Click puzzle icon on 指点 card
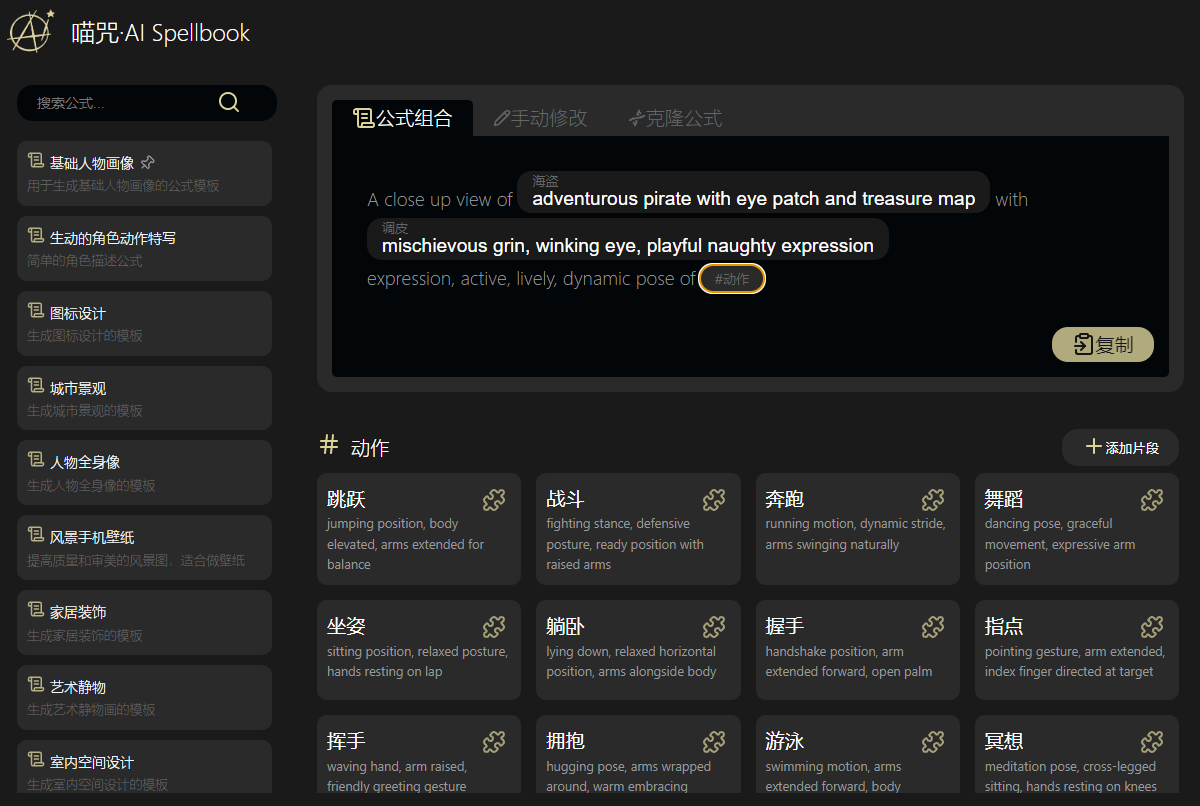1200x806 pixels. tap(1152, 627)
